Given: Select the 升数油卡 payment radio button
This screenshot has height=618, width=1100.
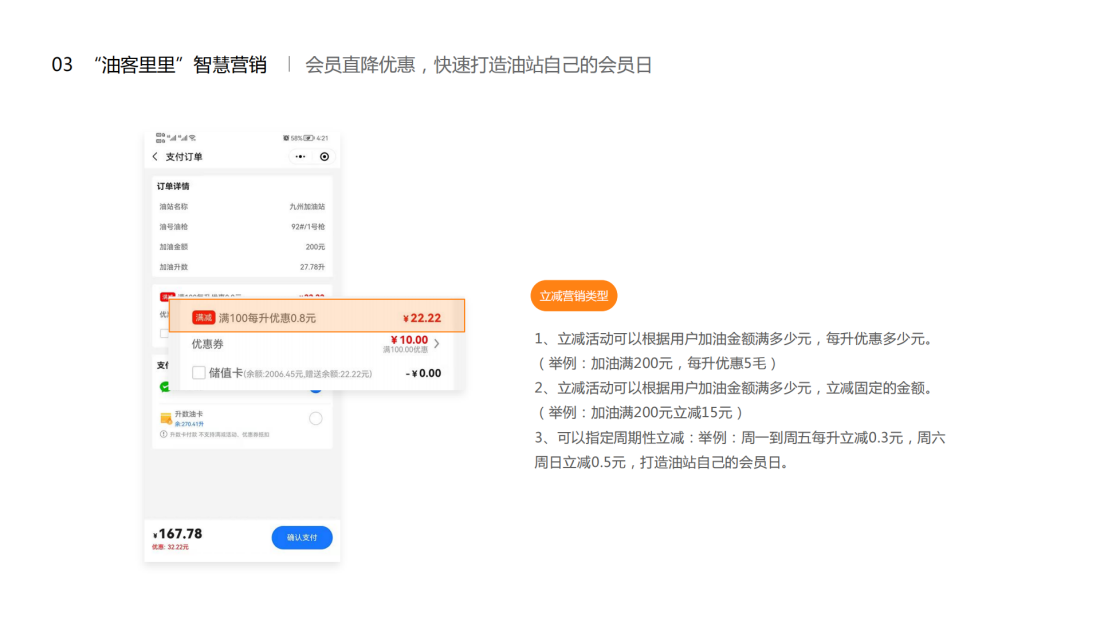Looking at the screenshot, I should (316, 419).
